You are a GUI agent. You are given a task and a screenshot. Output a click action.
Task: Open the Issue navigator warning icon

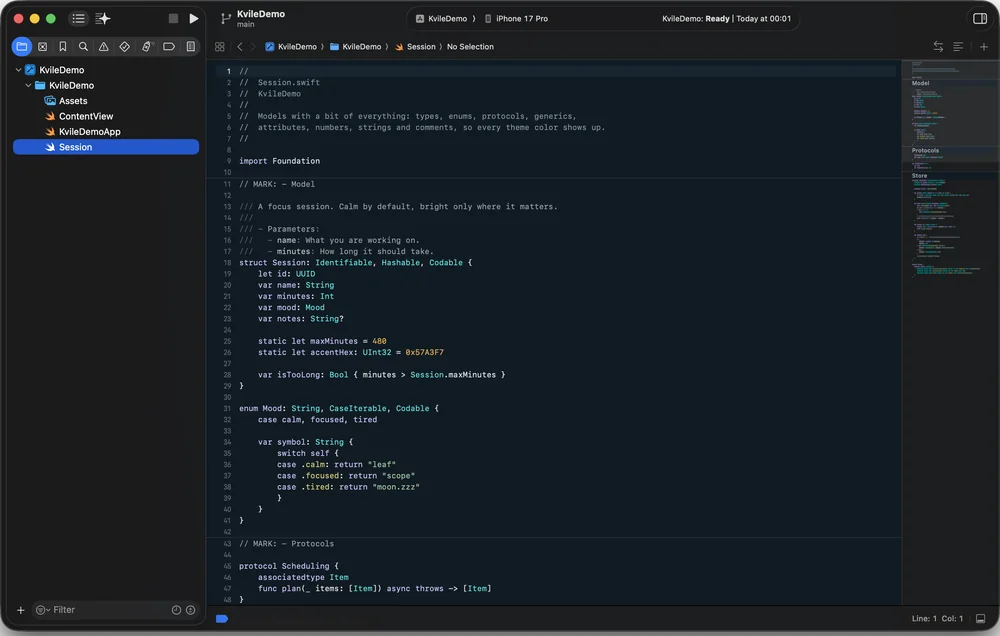103,47
